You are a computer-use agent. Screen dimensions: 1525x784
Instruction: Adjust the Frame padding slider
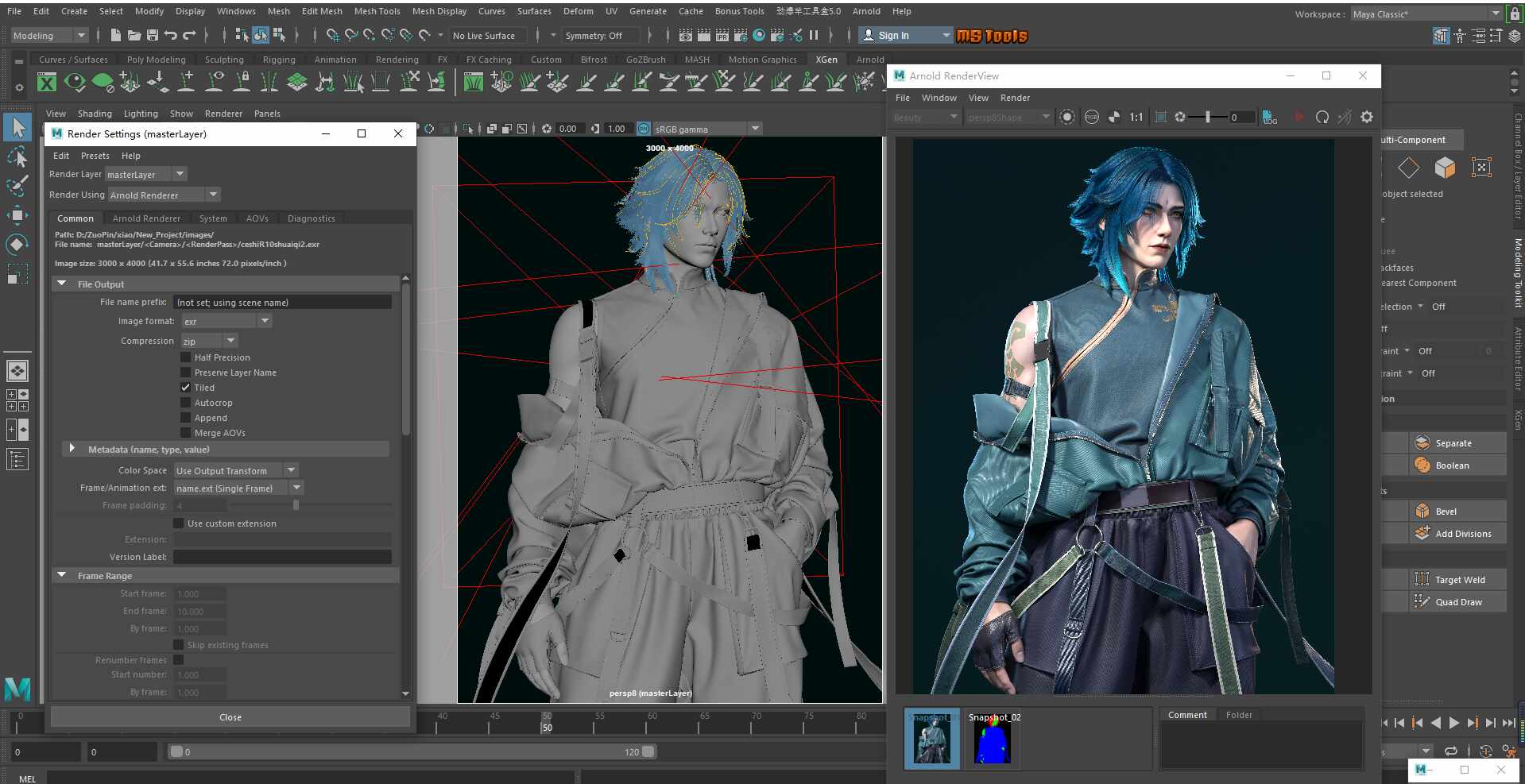pyautogui.click(x=296, y=505)
